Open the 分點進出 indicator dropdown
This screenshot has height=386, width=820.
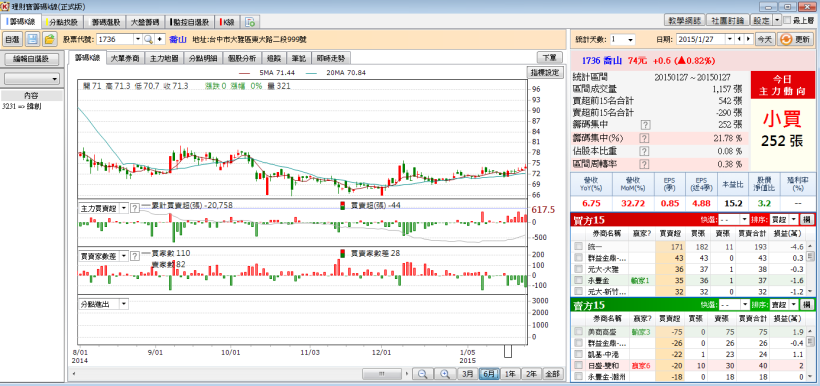pos(124,303)
